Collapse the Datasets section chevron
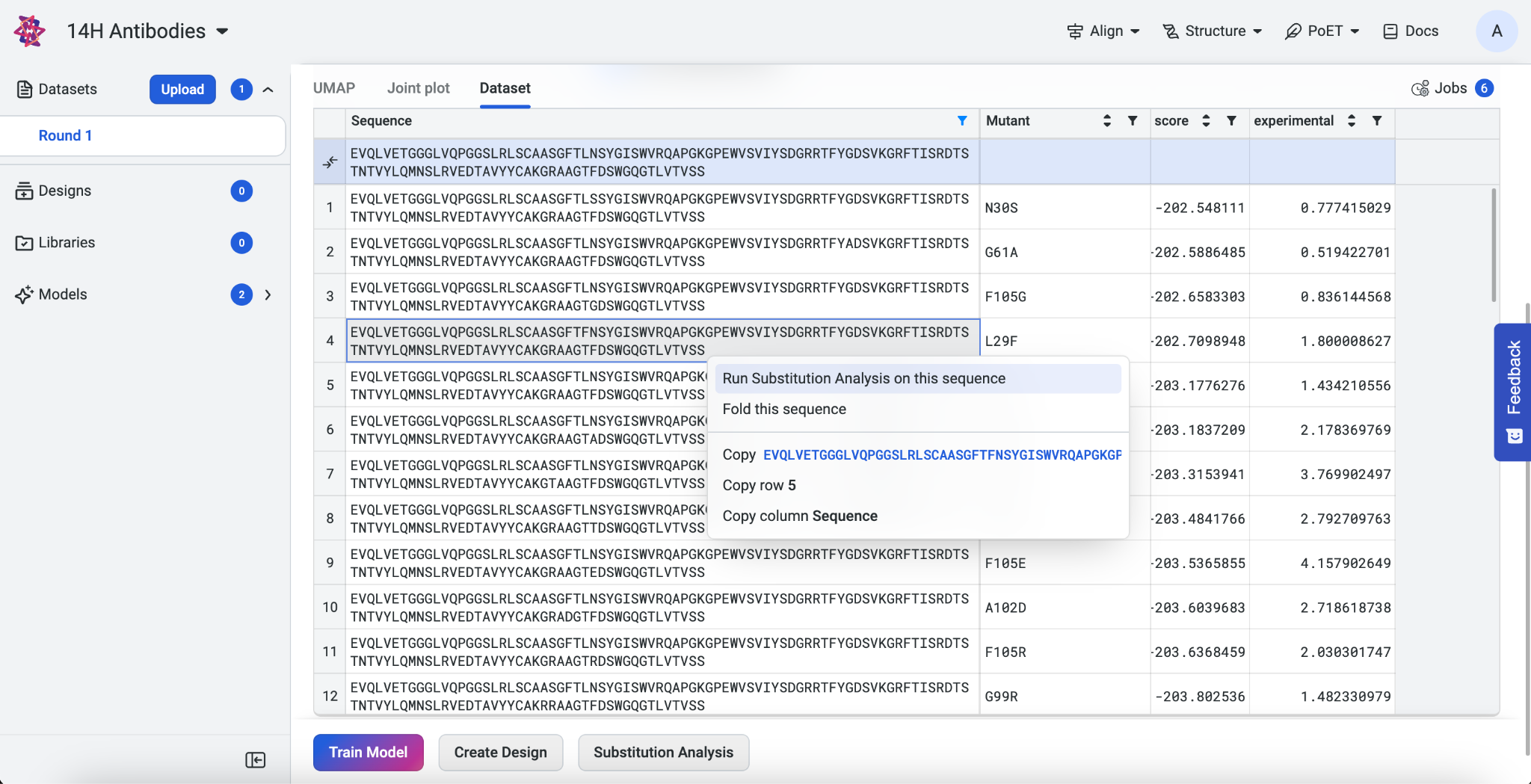Image resolution: width=1531 pixels, height=784 pixels. coord(268,89)
